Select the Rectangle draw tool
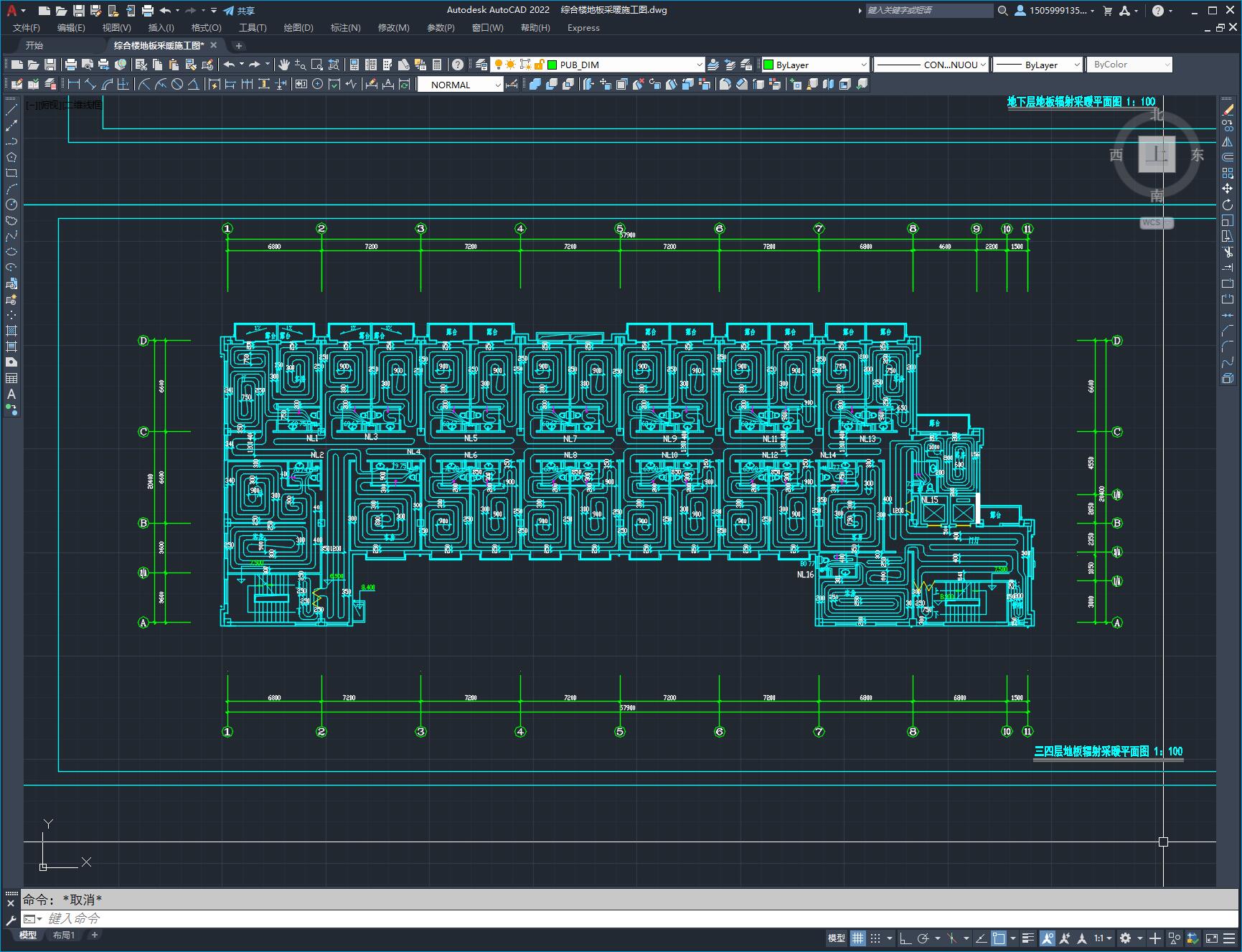The width and height of the screenshot is (1242, 952). (x=11, y=173)
